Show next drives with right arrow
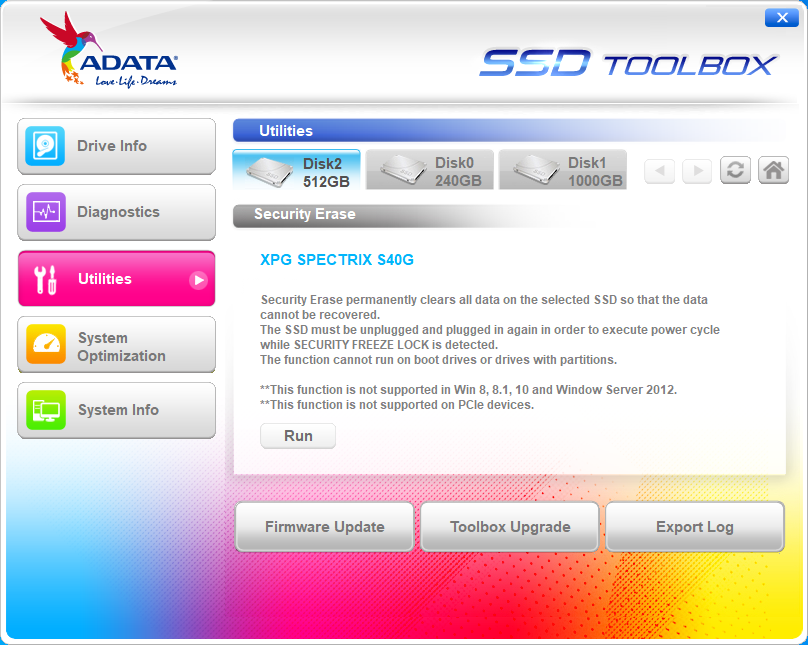The height and width of the screenshot is (645, 808). coord(697,171)
